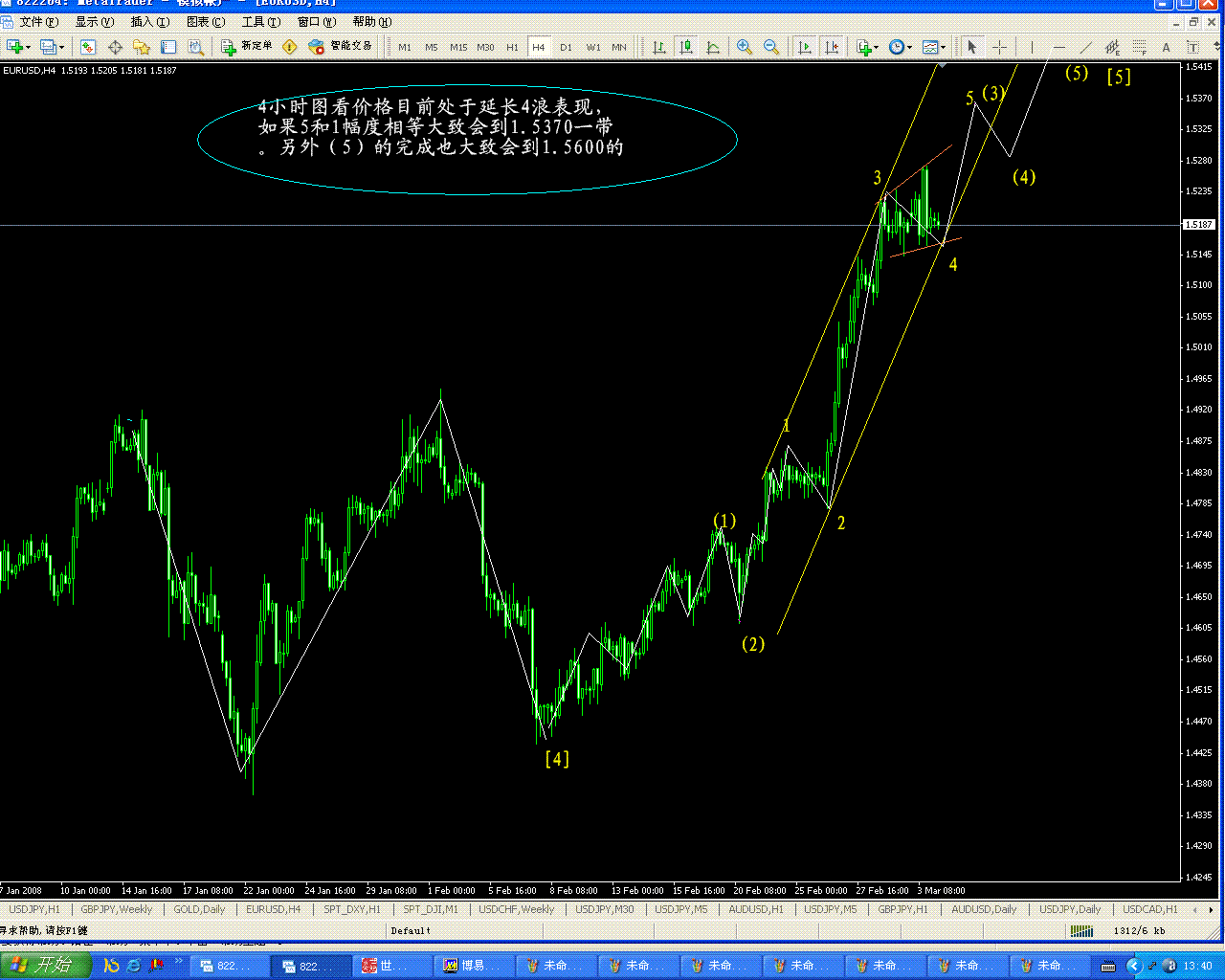Set timeframe to D1
Image resolution: width=1225 pixels, height=980 pixels.
tap(566, 46)
